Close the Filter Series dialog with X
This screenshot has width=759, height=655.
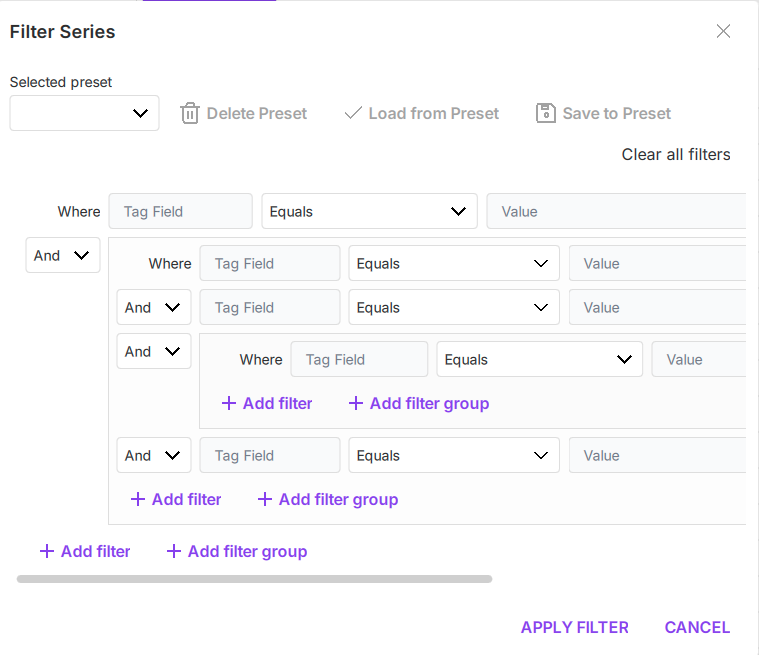[x=723, y=31]
